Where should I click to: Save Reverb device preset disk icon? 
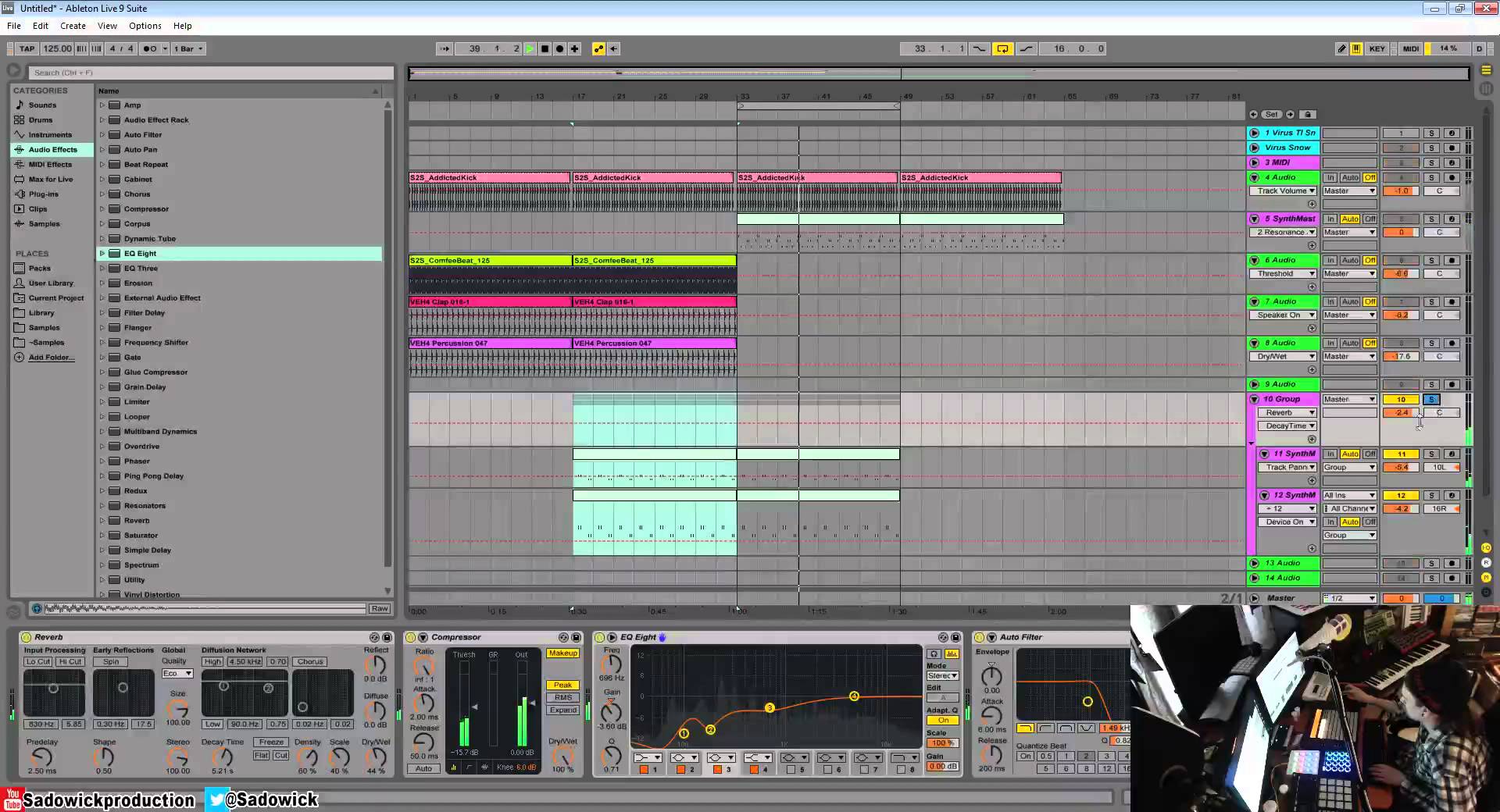pyautogui.click(x=385, y=638)
